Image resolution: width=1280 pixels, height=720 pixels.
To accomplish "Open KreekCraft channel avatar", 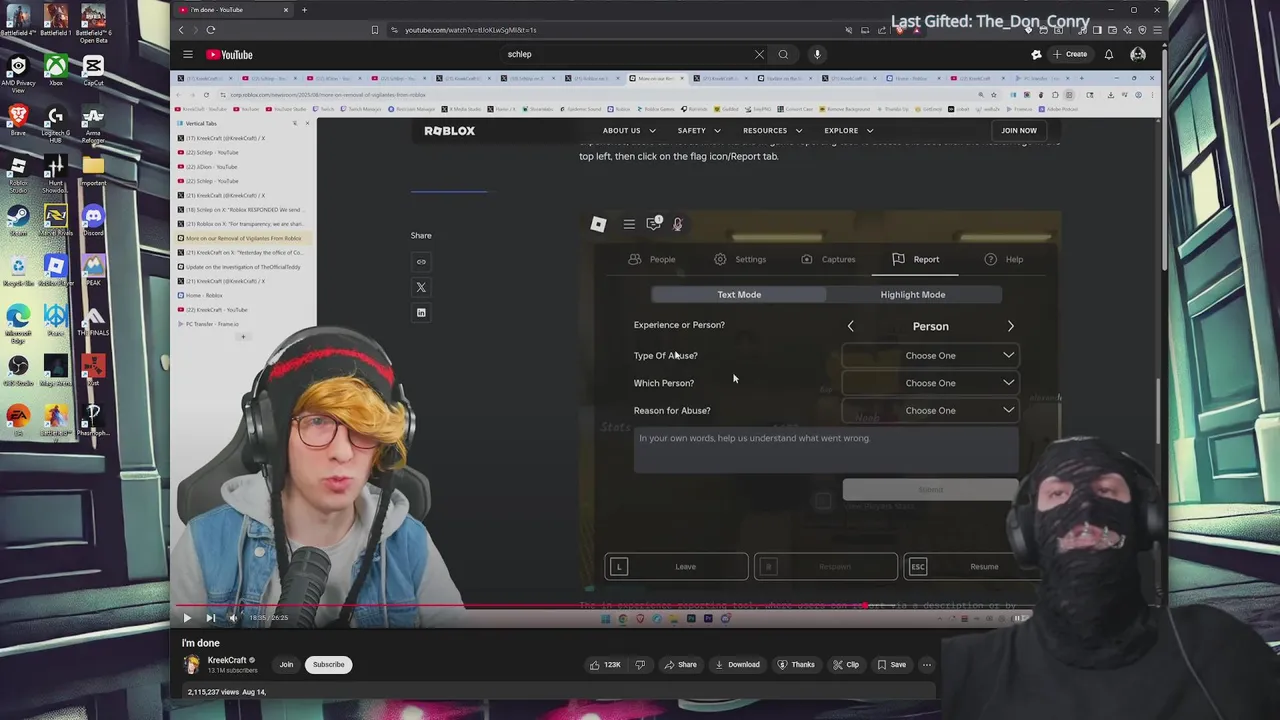I will (191, 665).
